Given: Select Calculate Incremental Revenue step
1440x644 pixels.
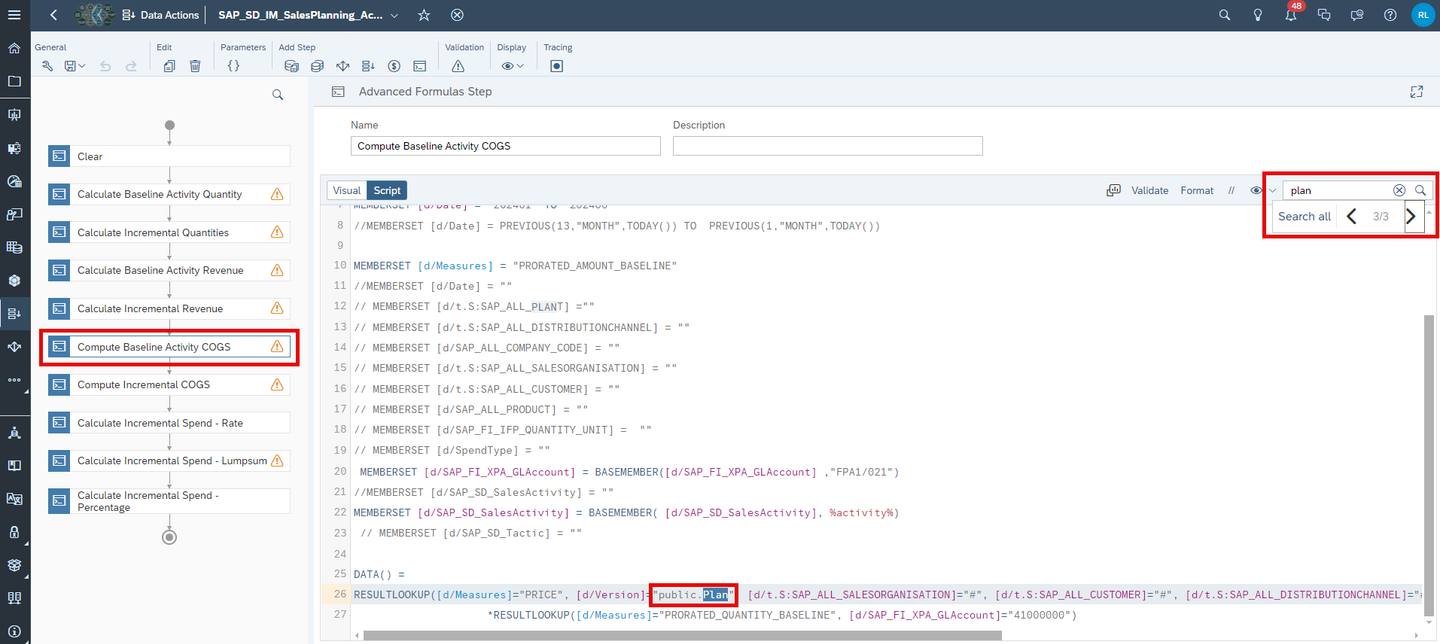Looking at the screenshot, I should 169,308.
